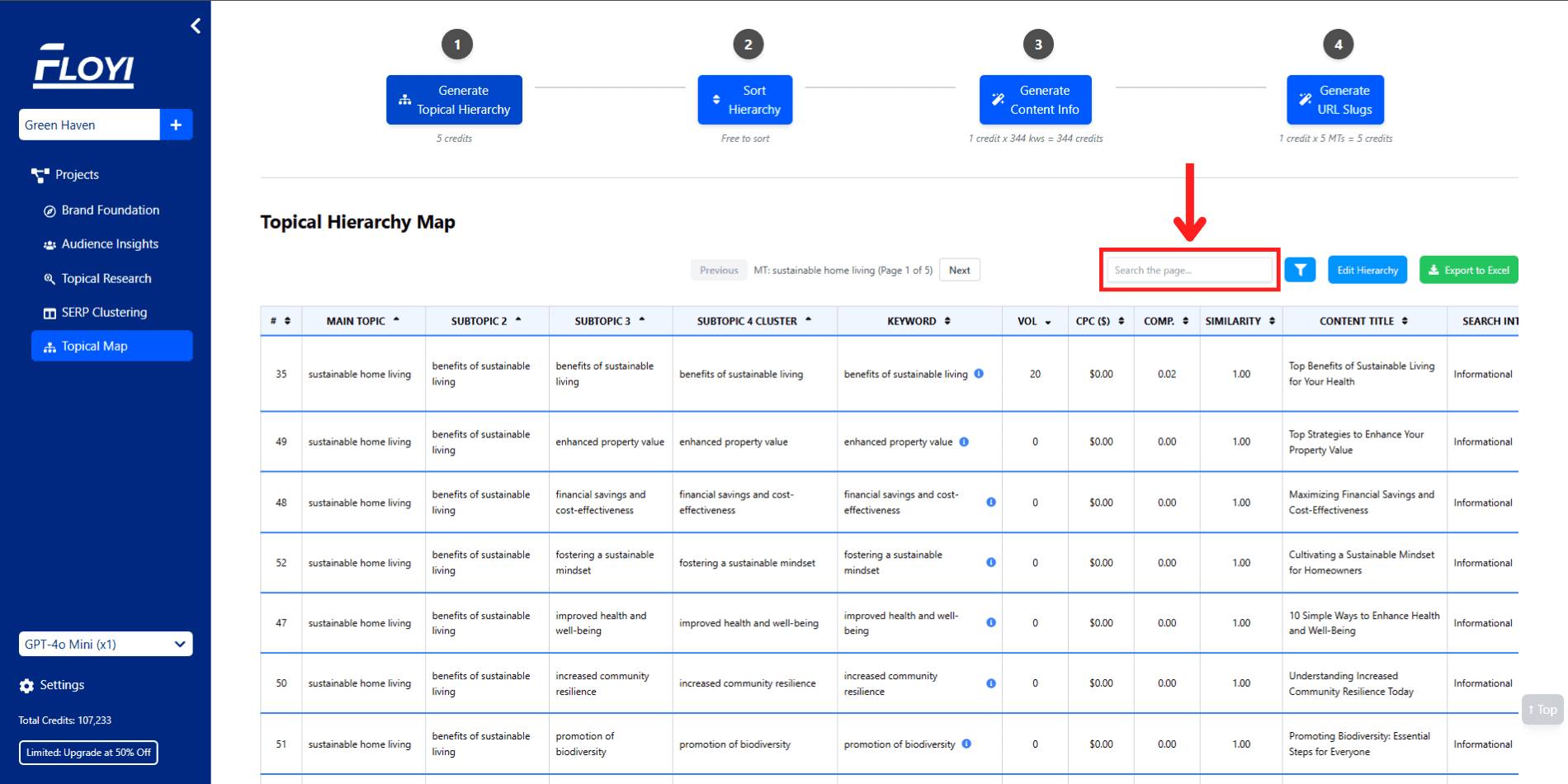Click the Previous page button
Viewport: 1568px width, 784px height.
tap(719, 270)
